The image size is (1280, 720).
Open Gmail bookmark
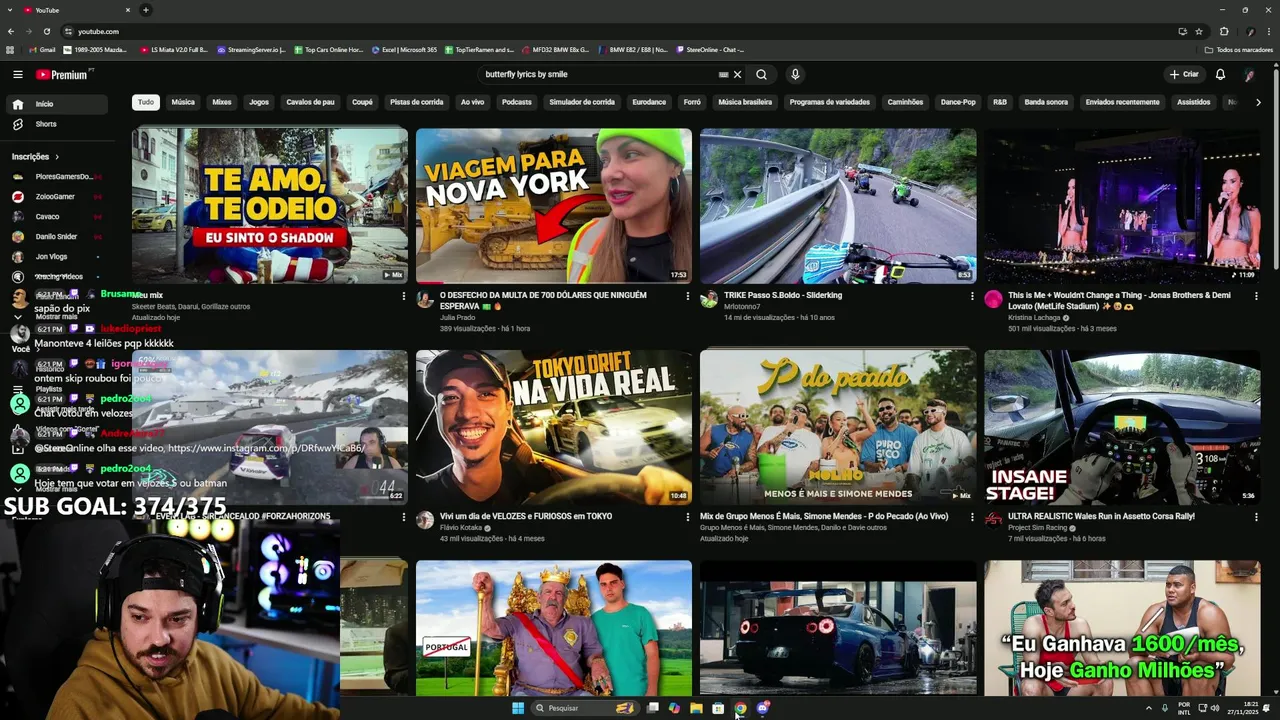(x=42, y=49)
